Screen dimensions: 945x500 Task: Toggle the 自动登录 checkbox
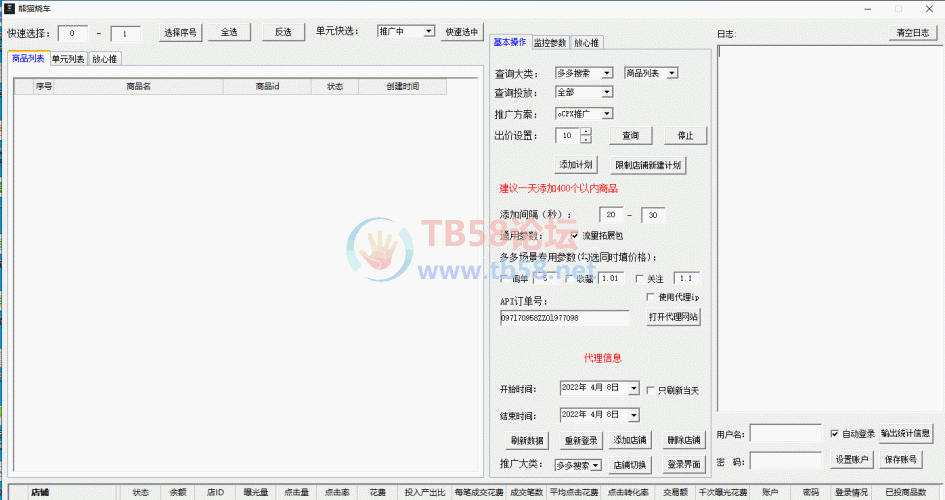[835, 434]
